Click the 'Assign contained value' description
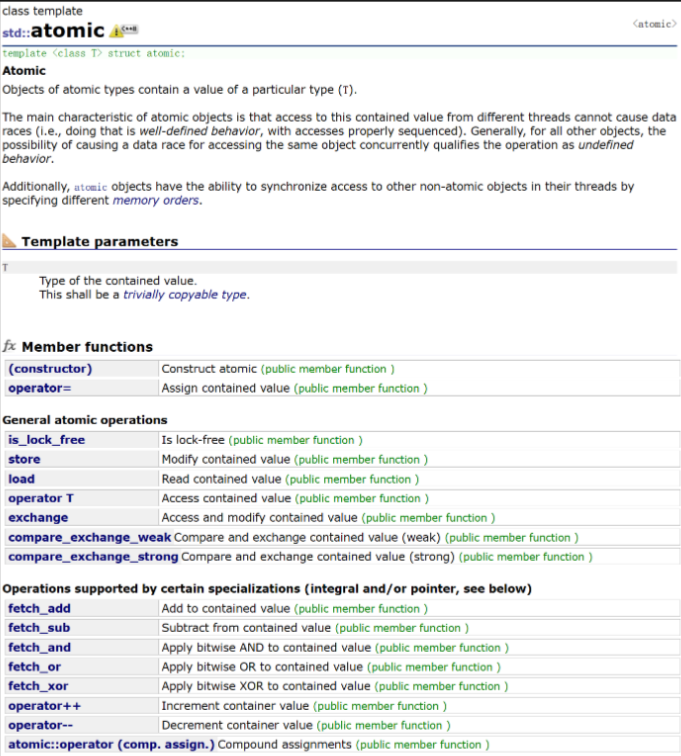This screenshot has width=681, height=756. 225,388
